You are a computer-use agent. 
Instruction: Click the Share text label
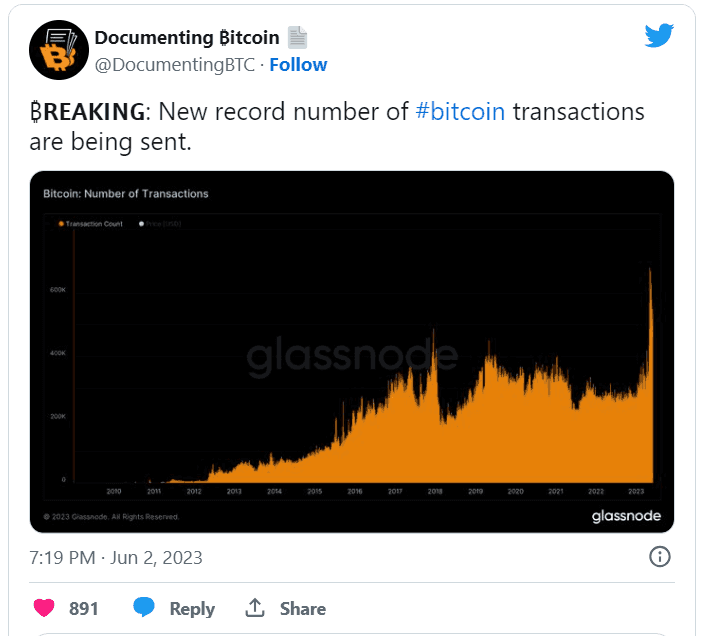(x=302, y=608)
